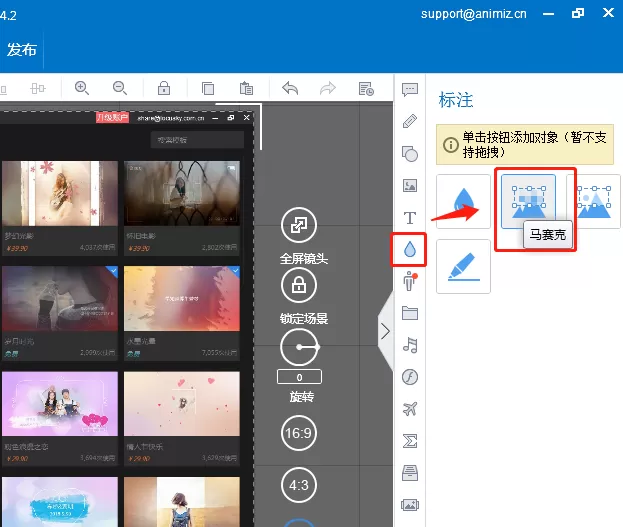Click the rotation dial control
Viewport: 623px width, 527px height.
click(300, 347)
